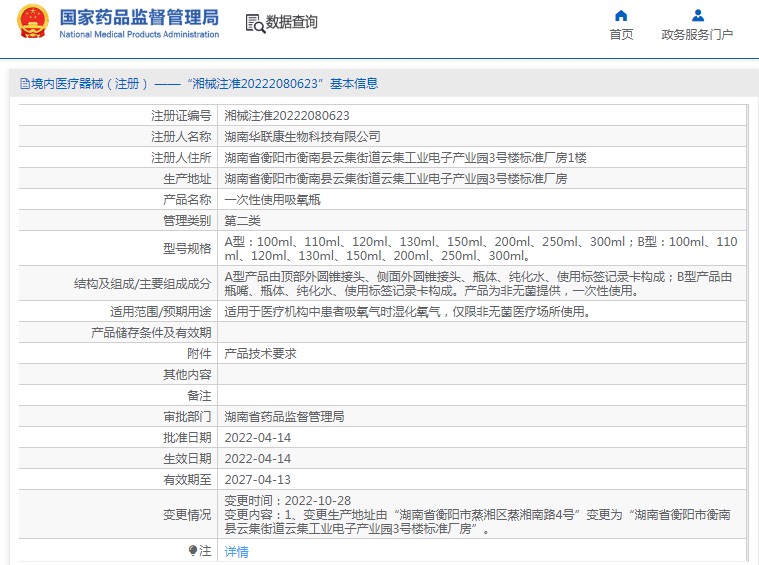Click the 生效日期 row label
The image size is (759, 565).
tap(187, 458)
